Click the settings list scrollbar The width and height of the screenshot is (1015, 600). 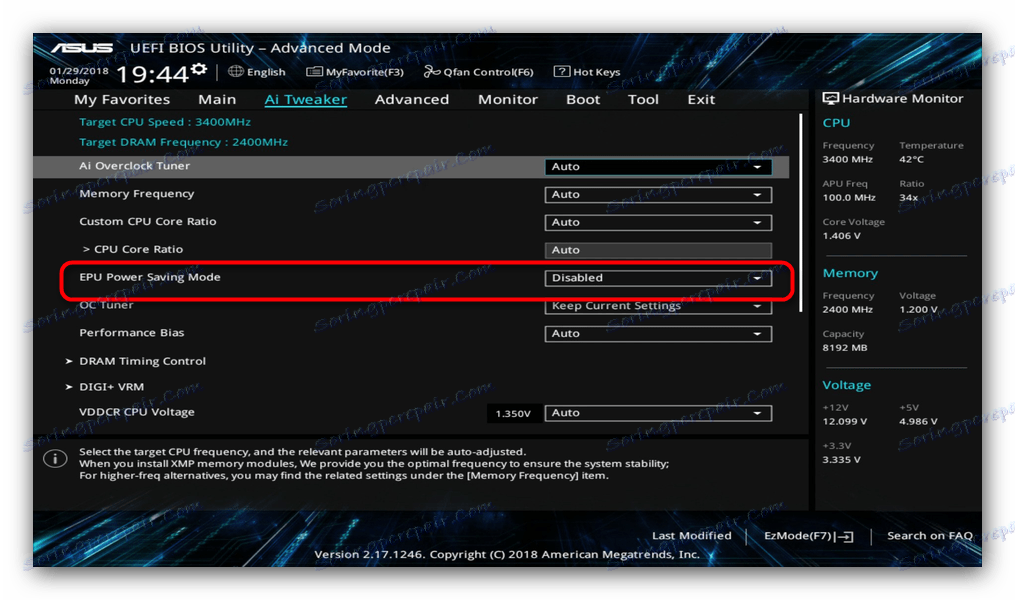click(x=801, y=212)
